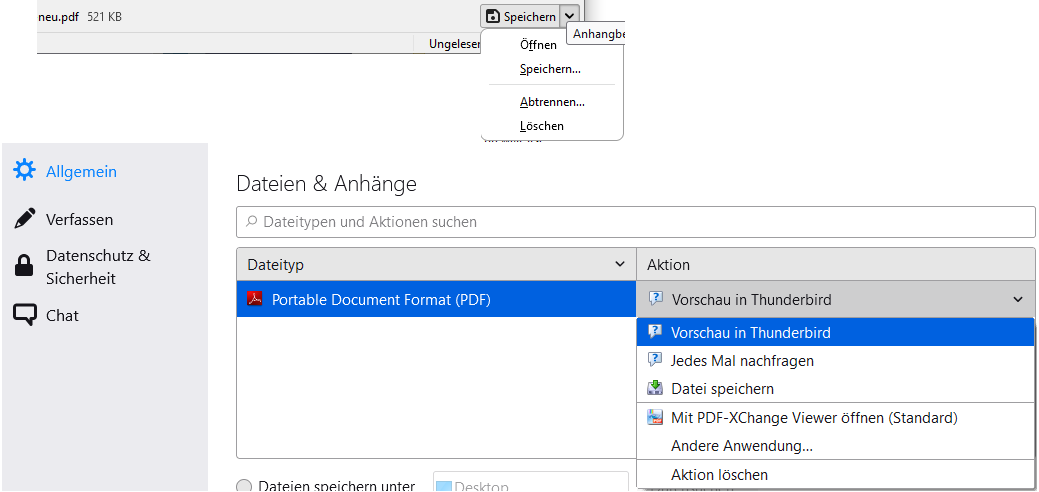This screenshot has height=492, width=1039.
Task: Select the Dateien speichern unter radio button
Action: click(x=244, y=486)
